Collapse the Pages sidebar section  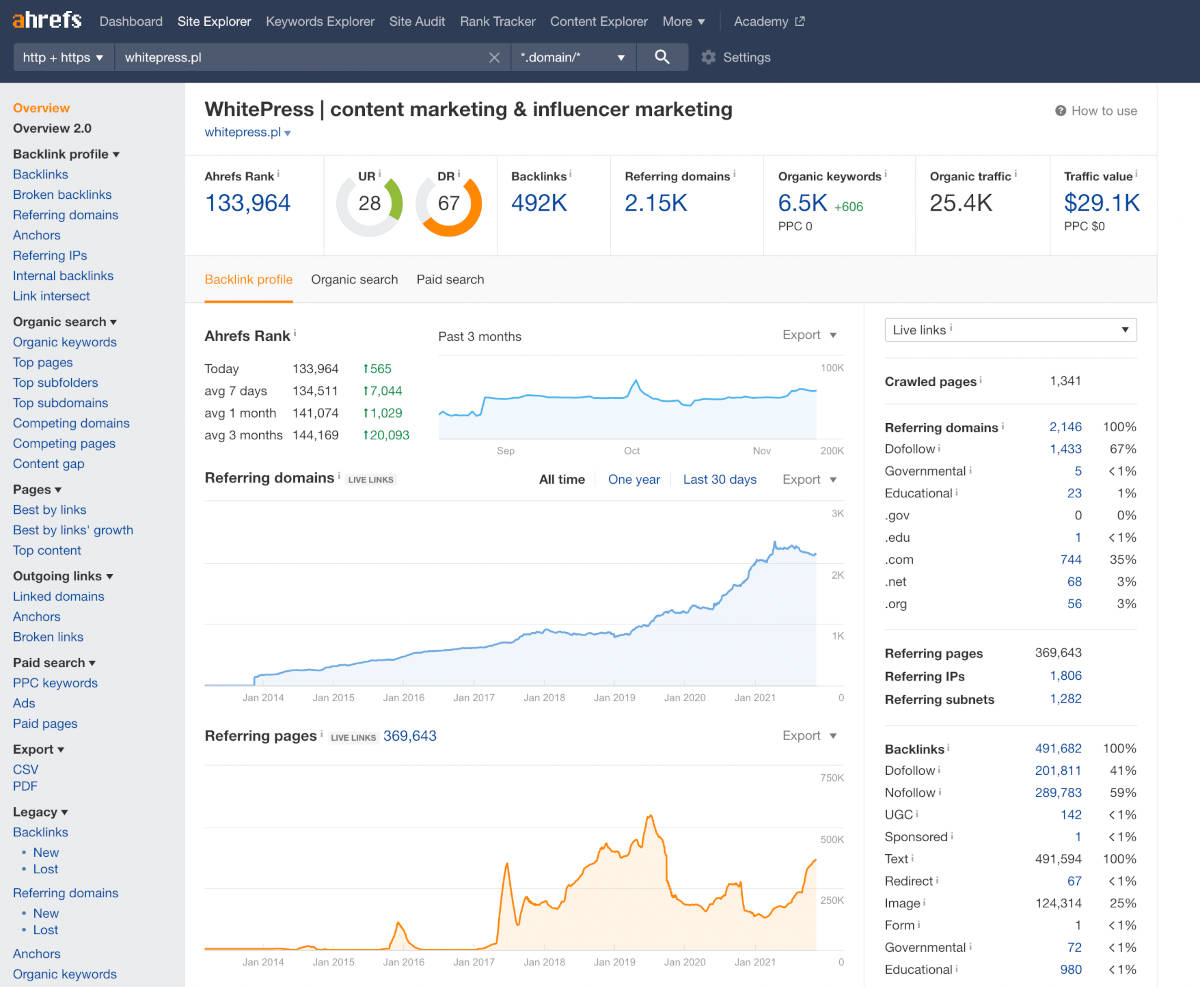tap(37, 489)
